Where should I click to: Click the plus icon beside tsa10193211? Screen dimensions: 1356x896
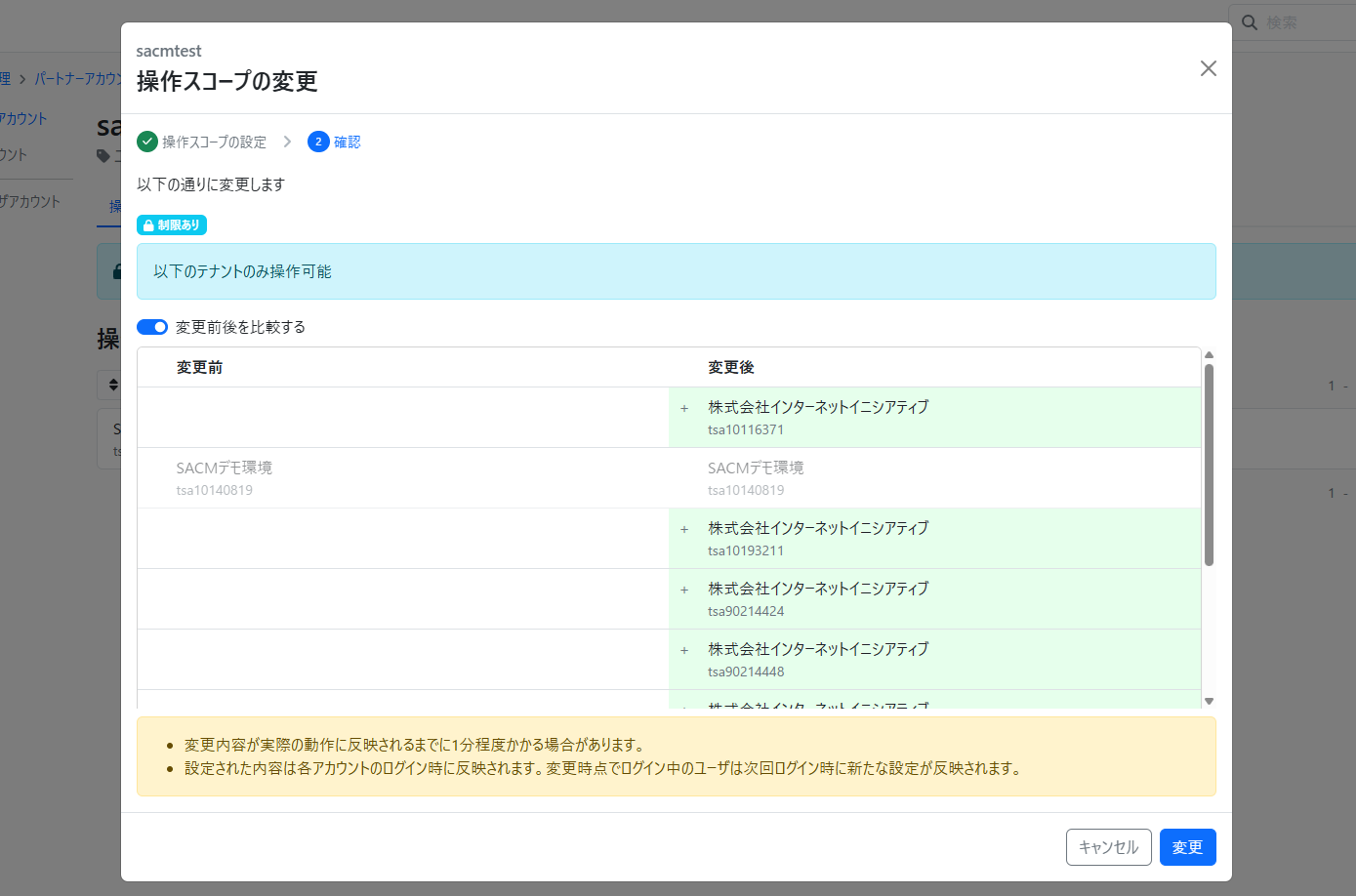click(x=684, y=530)
